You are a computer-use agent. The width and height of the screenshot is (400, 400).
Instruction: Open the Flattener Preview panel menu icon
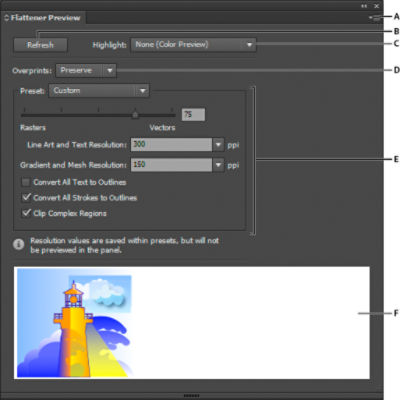pos(374,18)
